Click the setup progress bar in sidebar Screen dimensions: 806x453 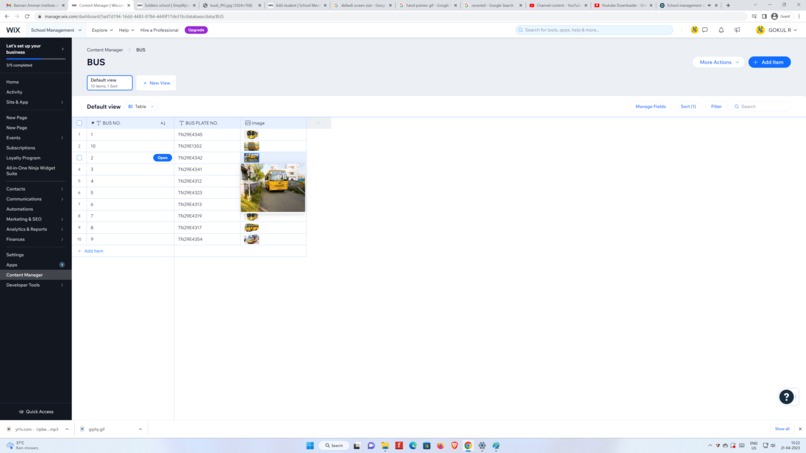coord(35,59)
